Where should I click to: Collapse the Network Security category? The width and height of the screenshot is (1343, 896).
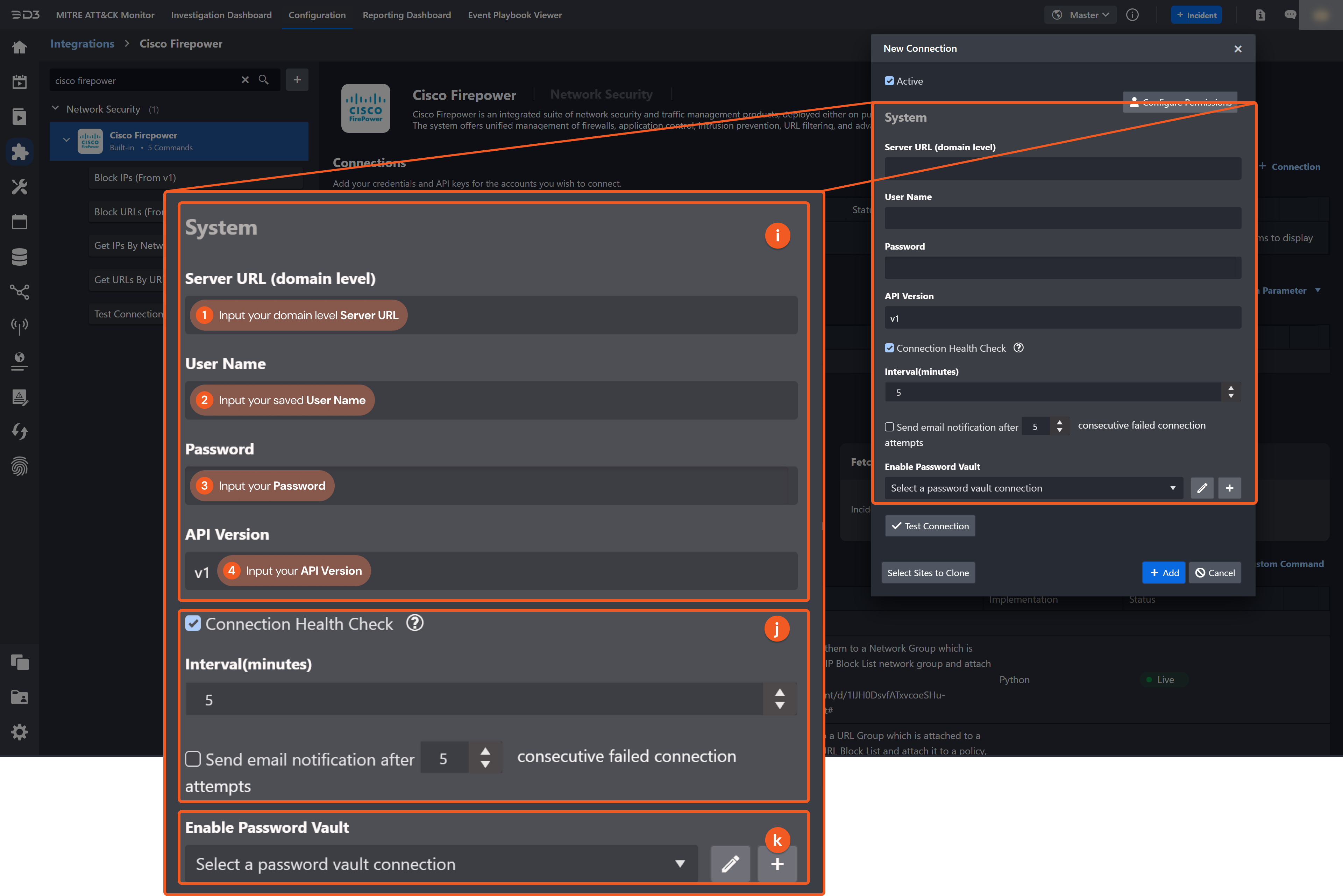point(56,108)
